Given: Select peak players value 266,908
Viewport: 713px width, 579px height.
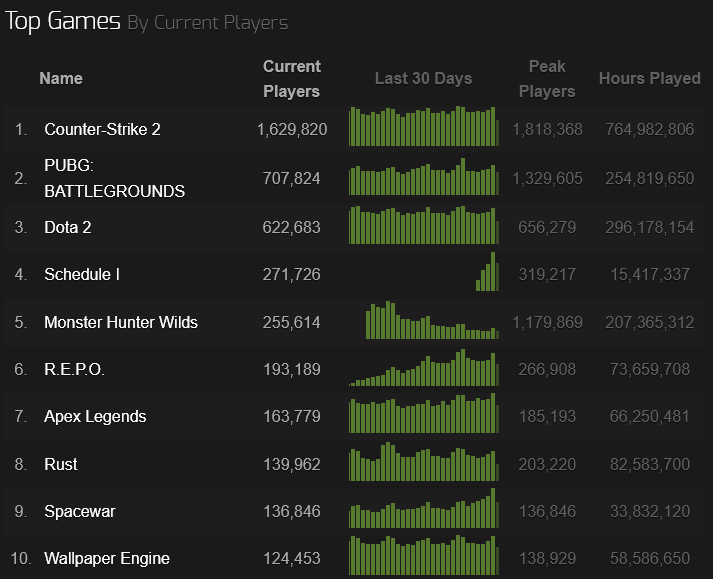Looking at the screenshot, I should point(547,369).
